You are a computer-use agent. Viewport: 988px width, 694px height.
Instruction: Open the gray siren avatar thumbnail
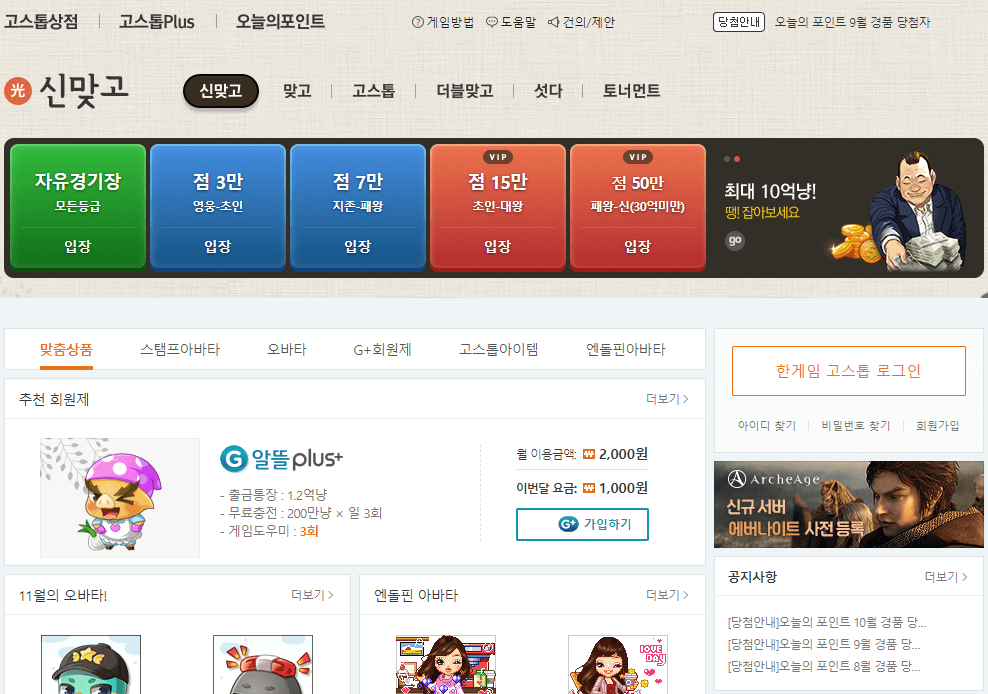click(263, 664)
